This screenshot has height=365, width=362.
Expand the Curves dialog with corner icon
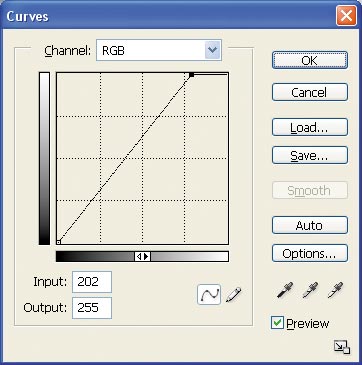pos(342,347)
